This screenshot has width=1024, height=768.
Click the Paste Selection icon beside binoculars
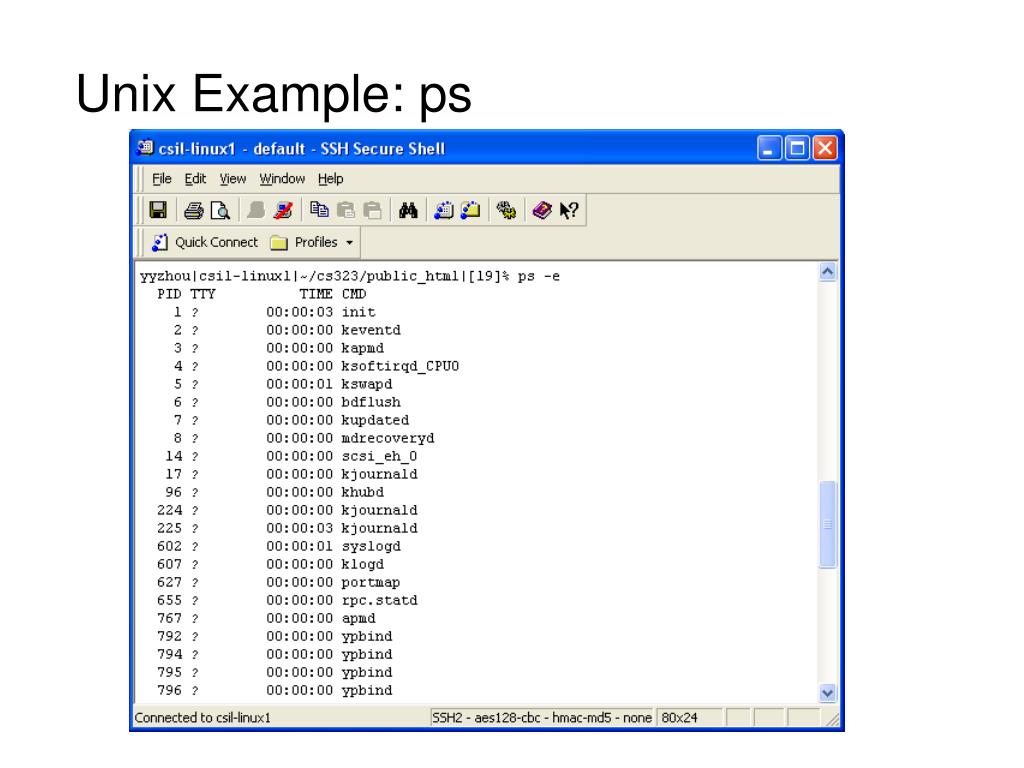click(x=373, y=210)
